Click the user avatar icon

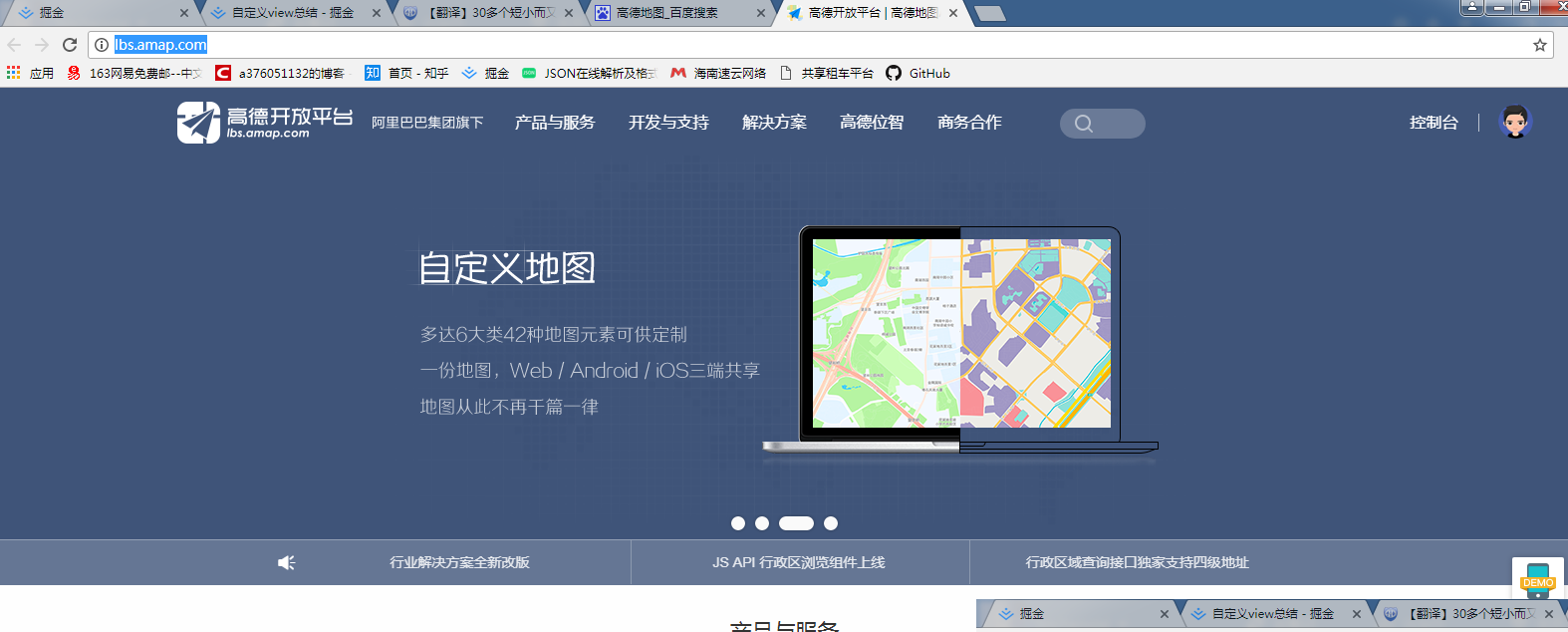tap(1515, 122)
